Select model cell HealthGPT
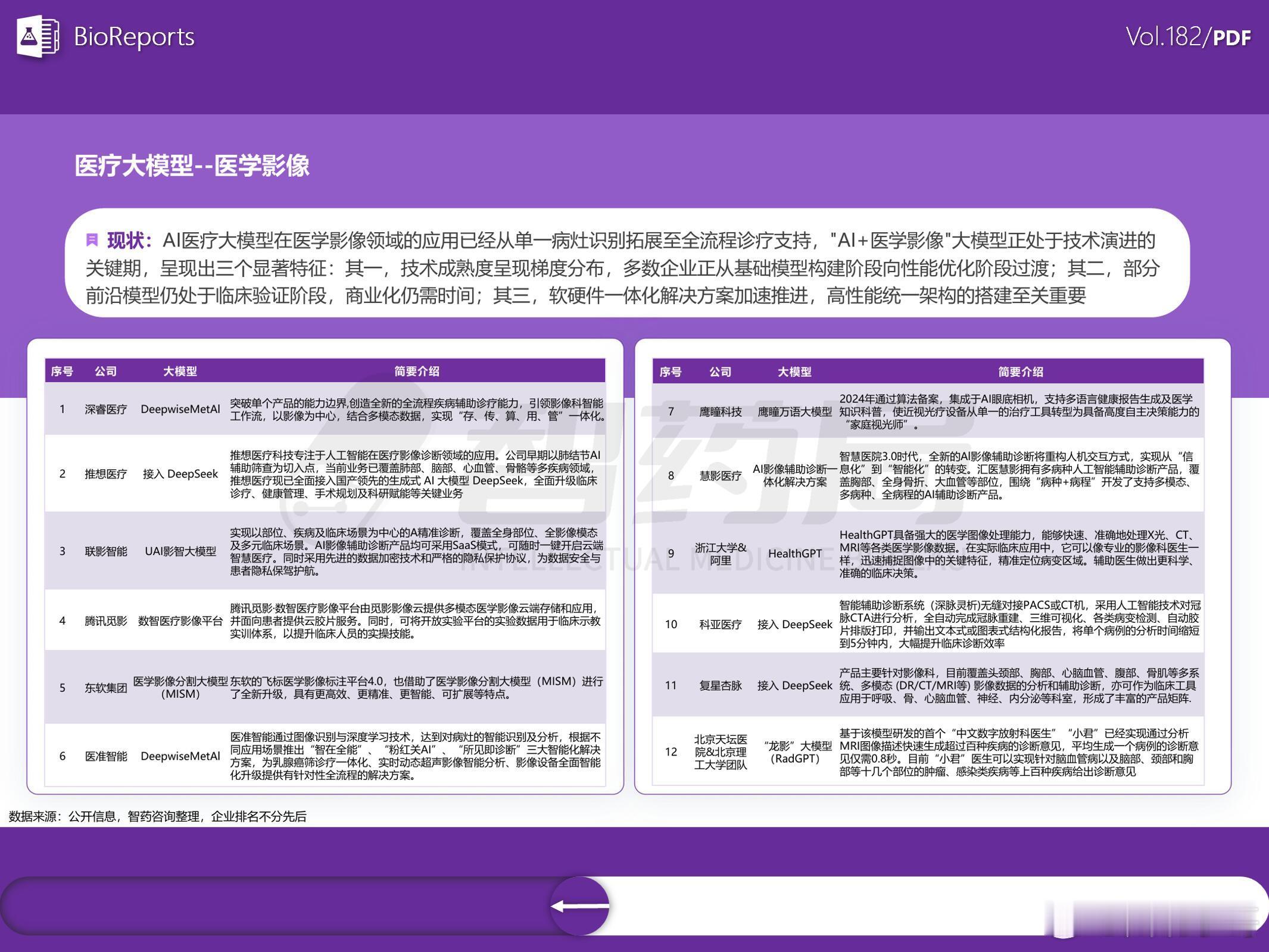Viewport: 1269px width, 952px height. click(795, 554)
